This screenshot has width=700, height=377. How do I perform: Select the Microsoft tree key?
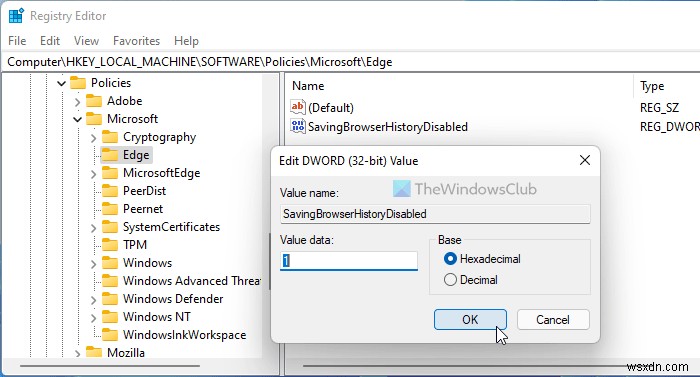(x=133, y=118)
